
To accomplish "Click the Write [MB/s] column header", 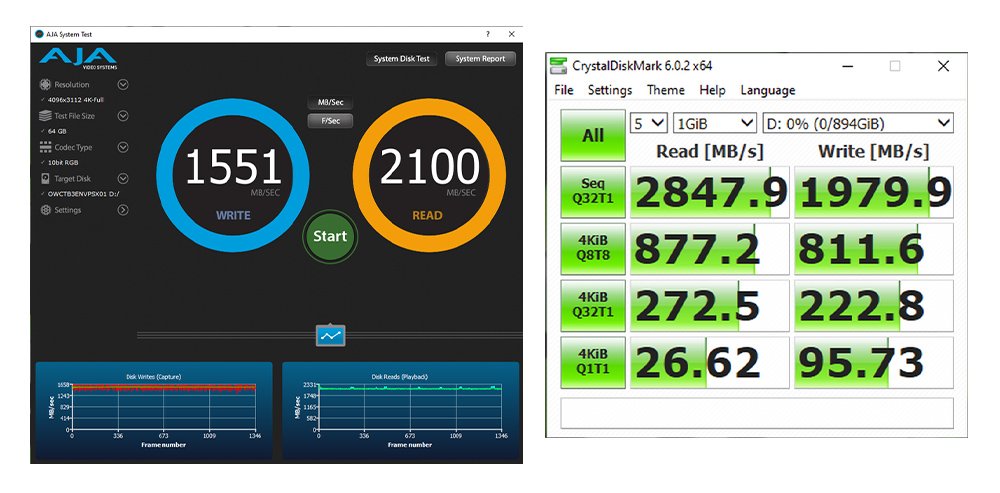I will coord(874,151).
